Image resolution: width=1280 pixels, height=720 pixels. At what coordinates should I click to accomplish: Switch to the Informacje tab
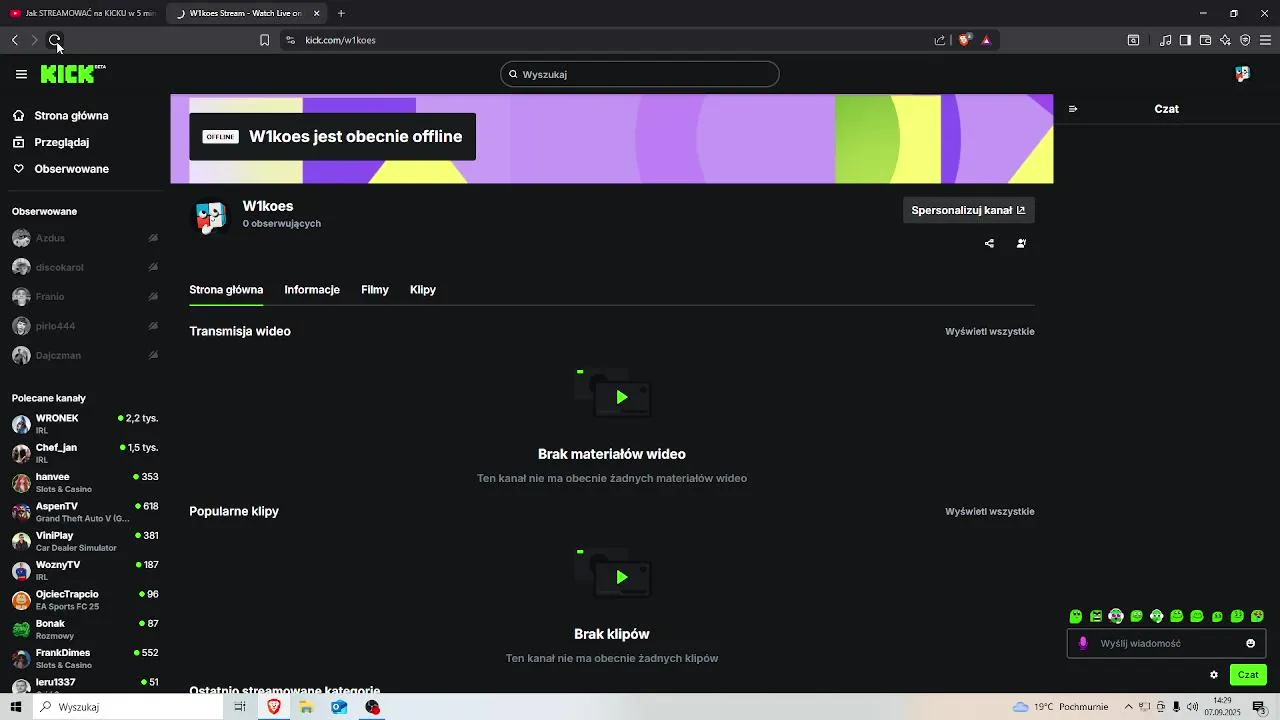pyautogui.click(x=312, y=290)
